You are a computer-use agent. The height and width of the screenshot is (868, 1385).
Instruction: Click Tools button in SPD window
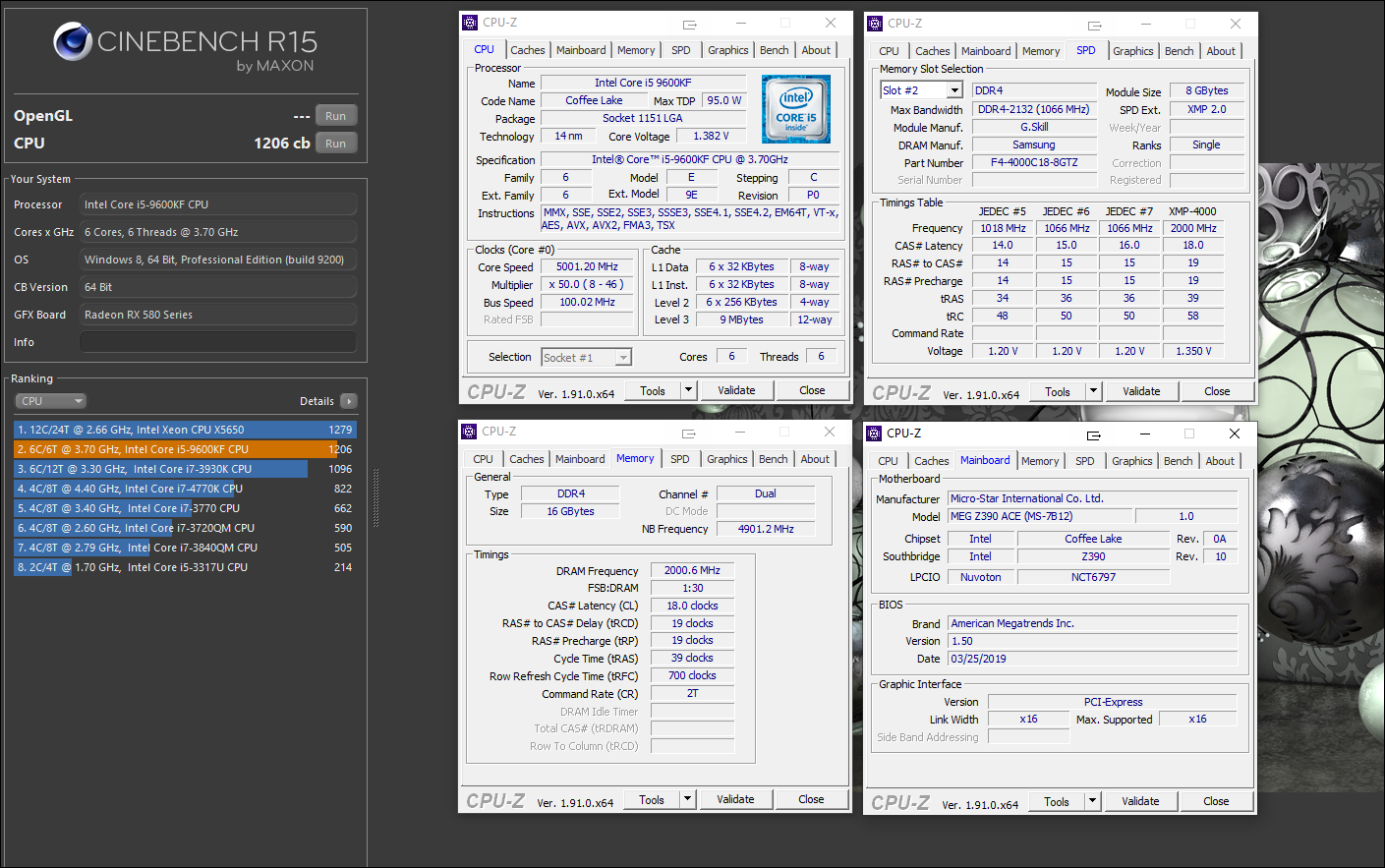click(x=1058, y=391)
